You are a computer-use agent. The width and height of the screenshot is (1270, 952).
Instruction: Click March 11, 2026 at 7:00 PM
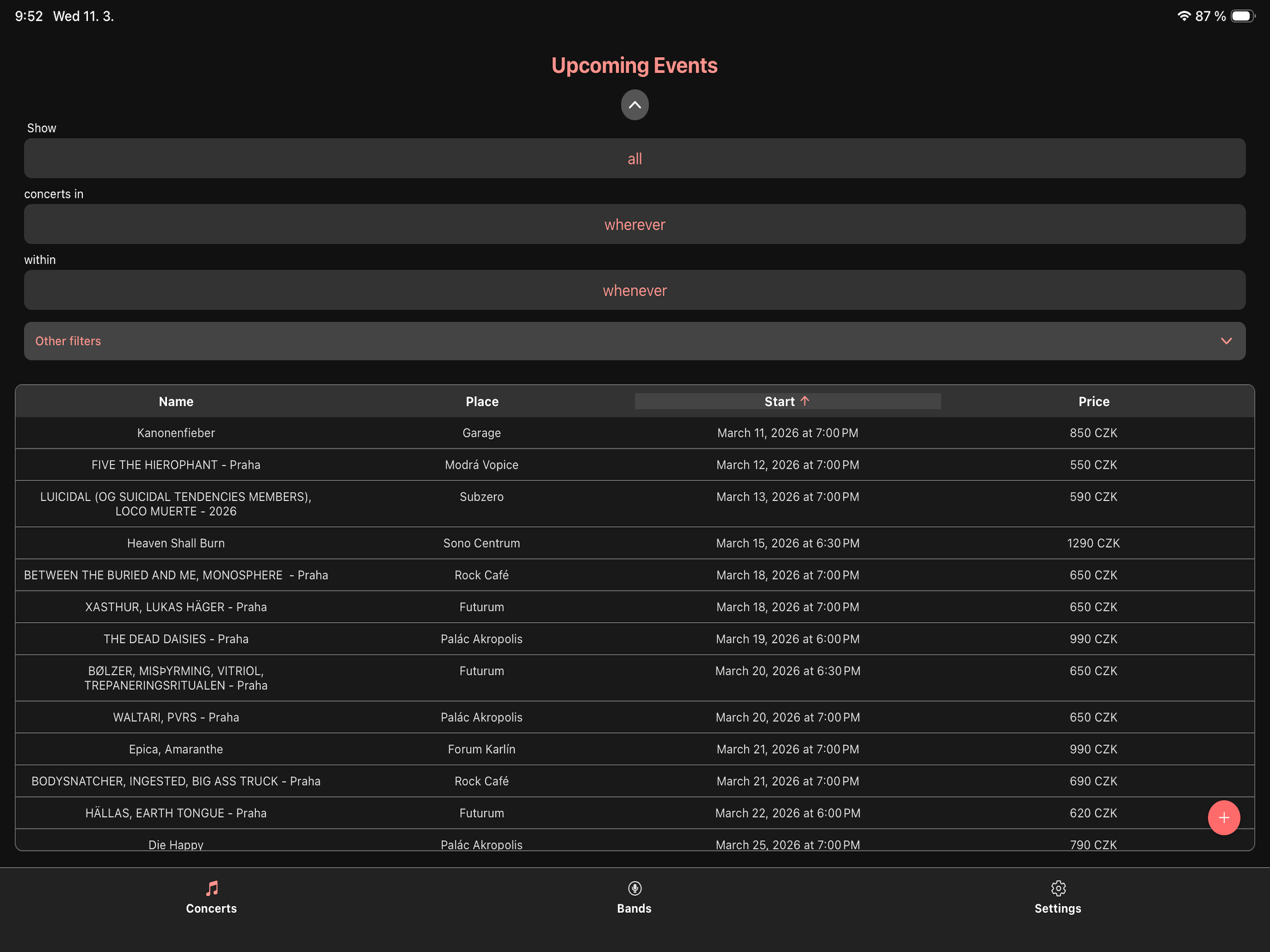pyautogui.click(x=788, y=433)
